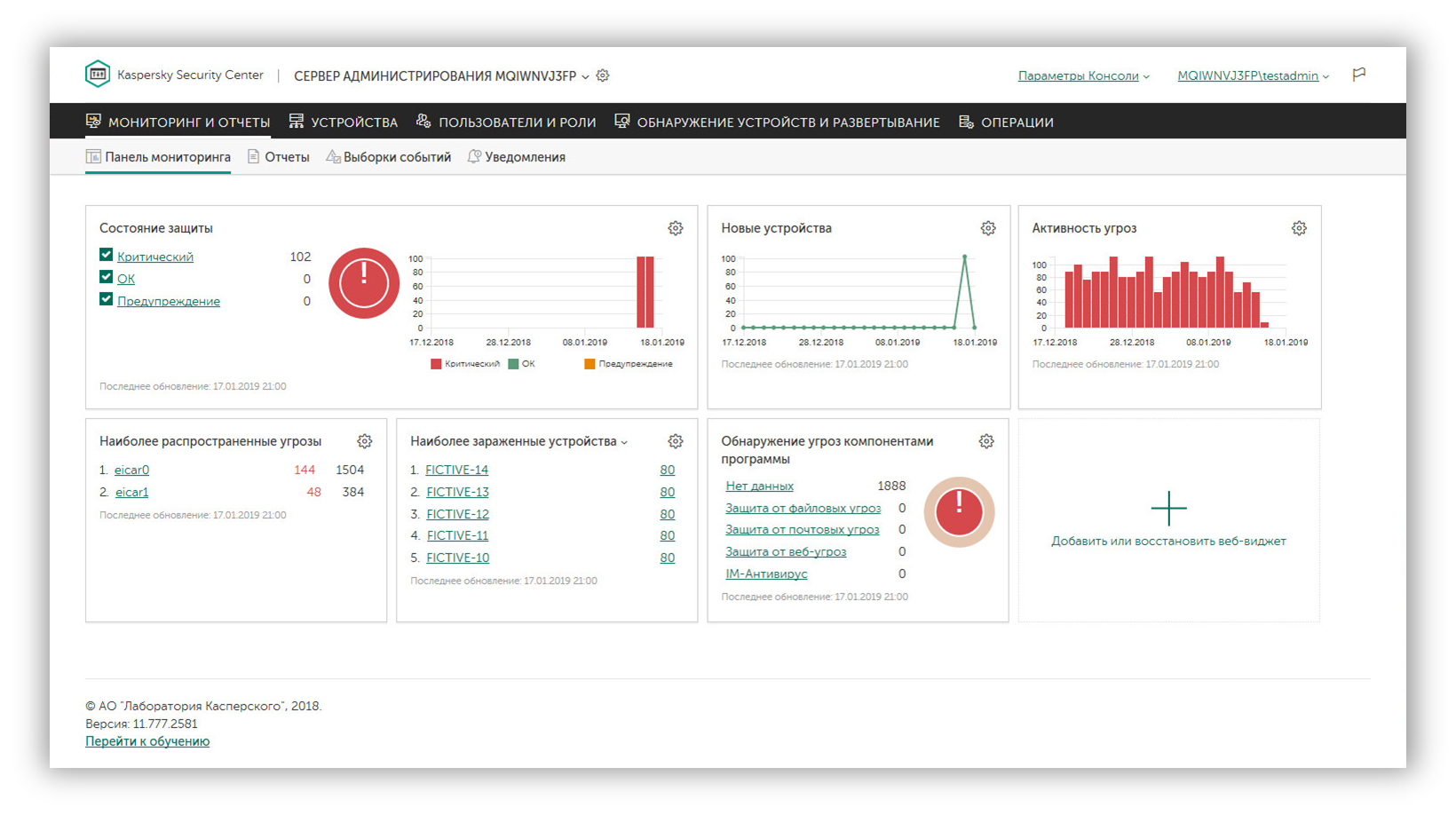Open the eicar0 threat link
1456x815 pixels.
pyautogui.click(x=131, y=470)
